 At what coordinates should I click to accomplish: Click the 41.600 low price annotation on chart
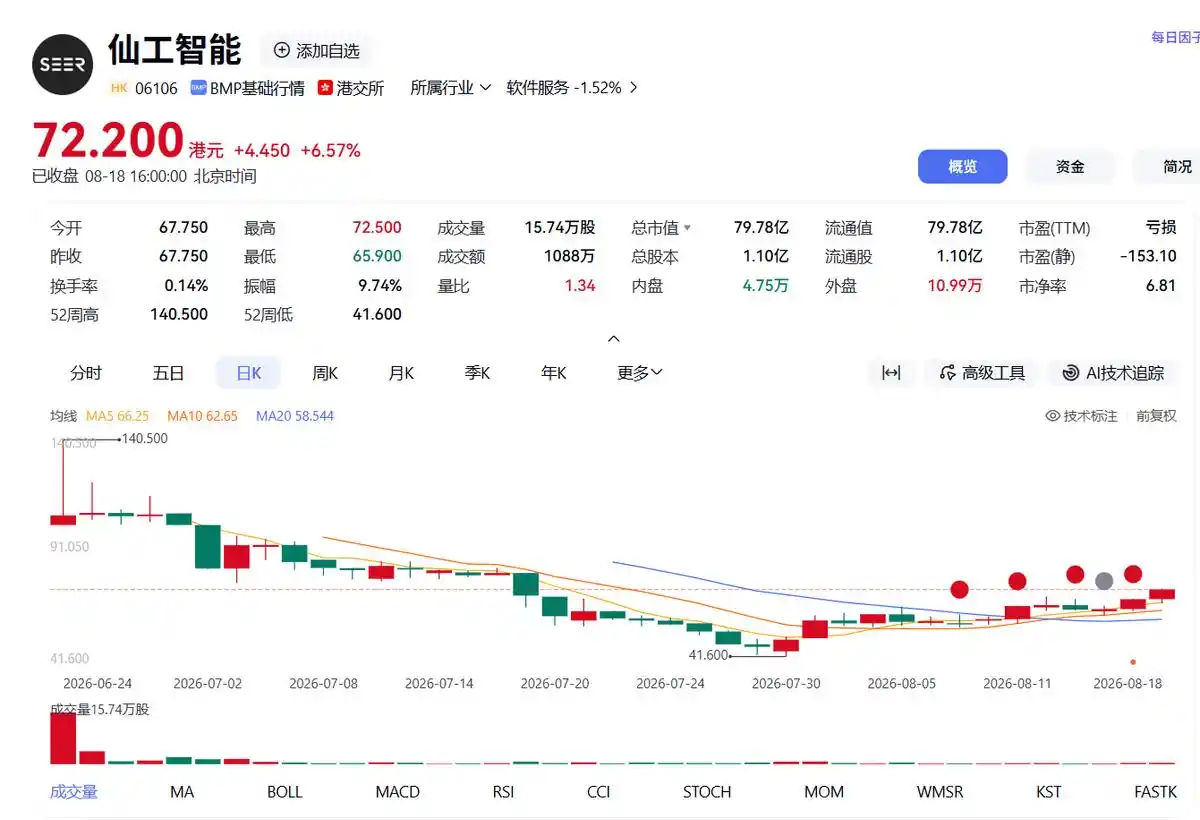[x=709, y=655]
